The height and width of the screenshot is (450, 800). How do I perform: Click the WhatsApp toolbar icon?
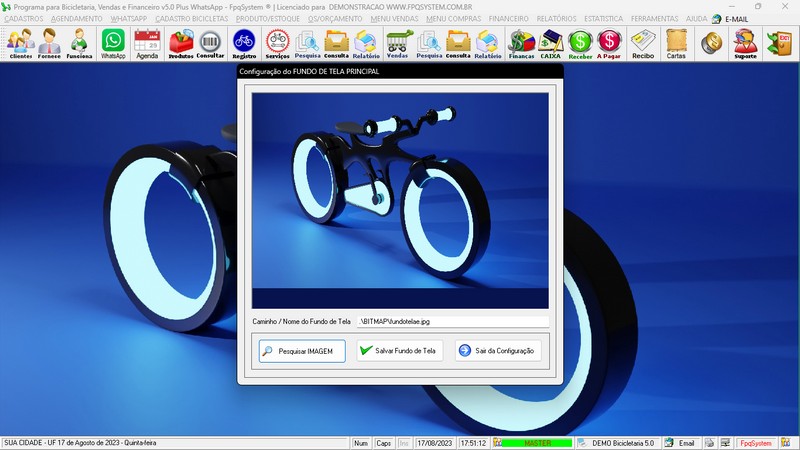(x=114, y=44)
